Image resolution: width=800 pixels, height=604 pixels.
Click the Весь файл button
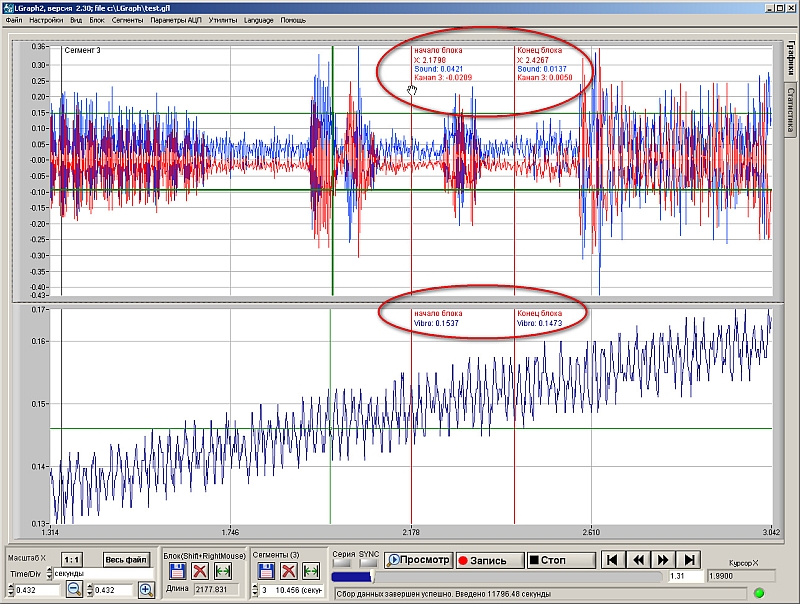(126, 560)
